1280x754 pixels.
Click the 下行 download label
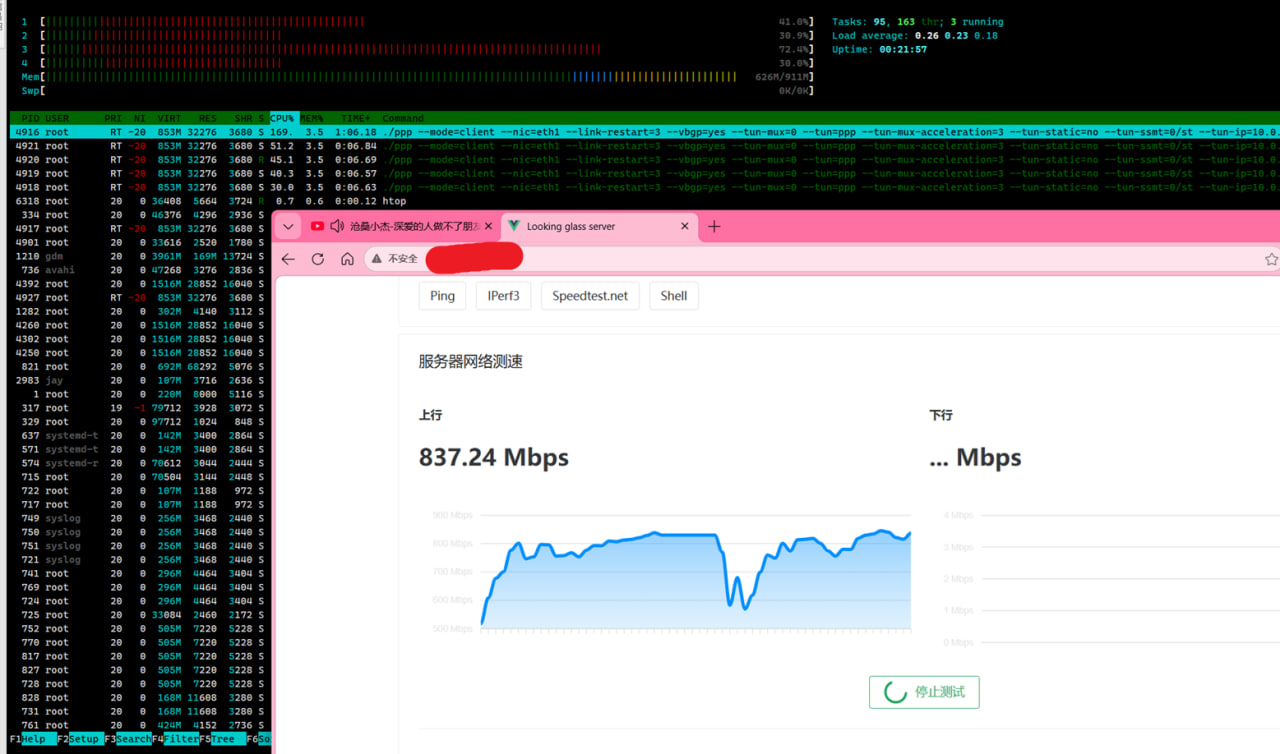(x=941, y=415)
